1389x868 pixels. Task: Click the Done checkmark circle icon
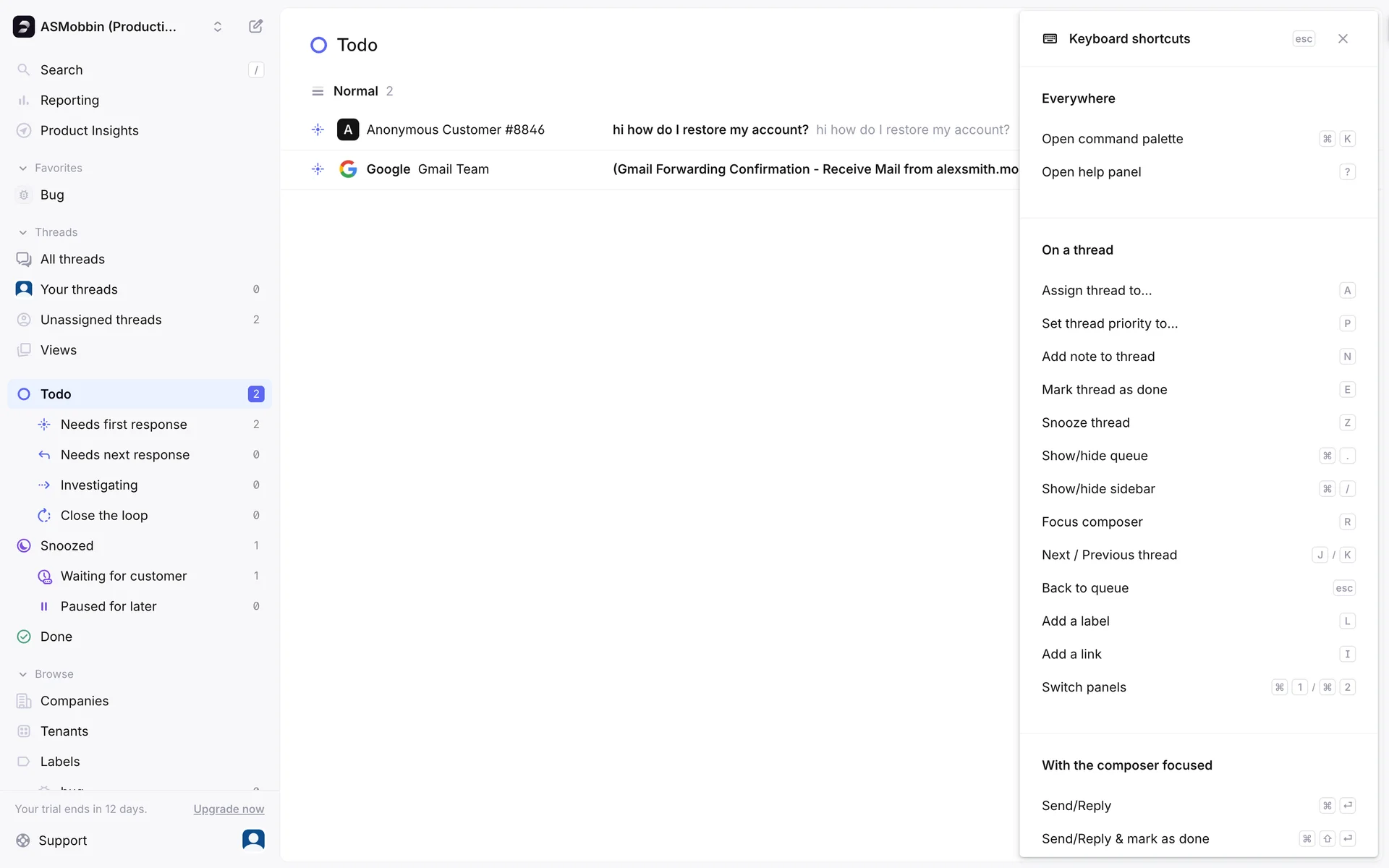(x=24, y=637)
